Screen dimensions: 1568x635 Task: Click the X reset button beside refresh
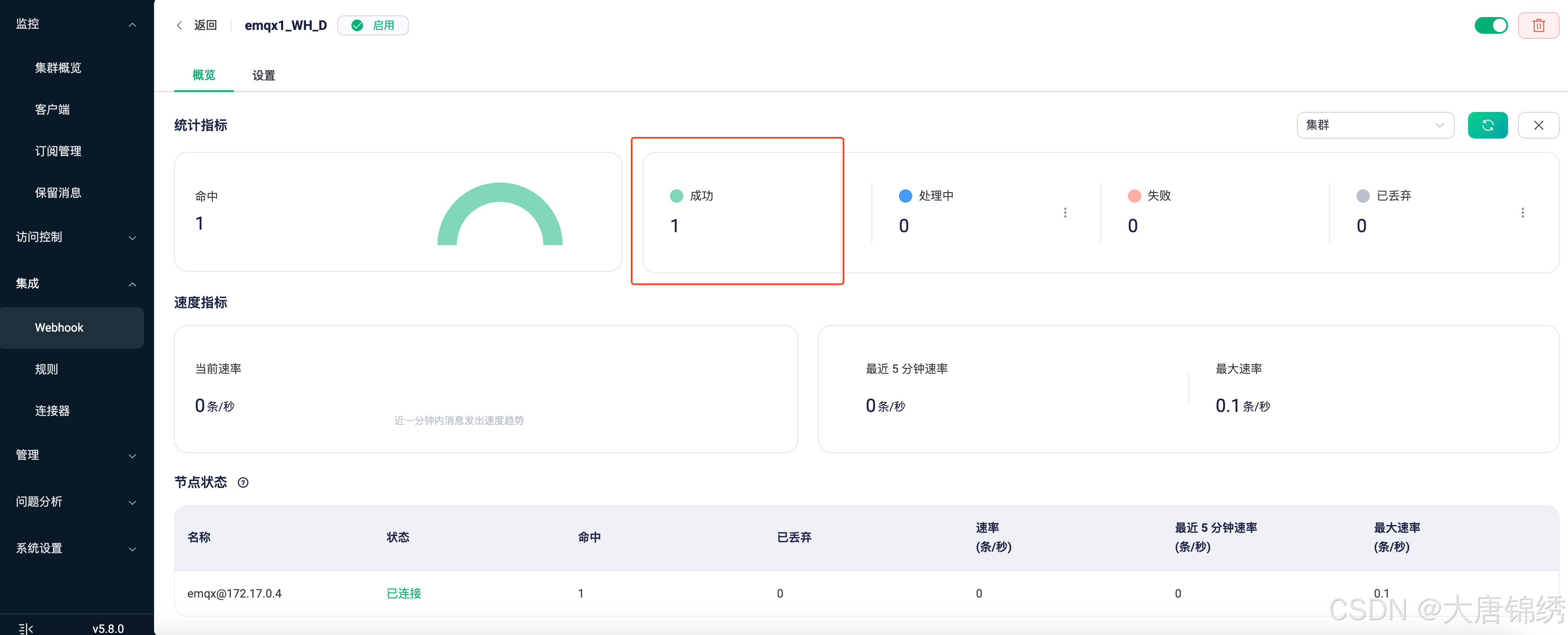coord(1538,125)
